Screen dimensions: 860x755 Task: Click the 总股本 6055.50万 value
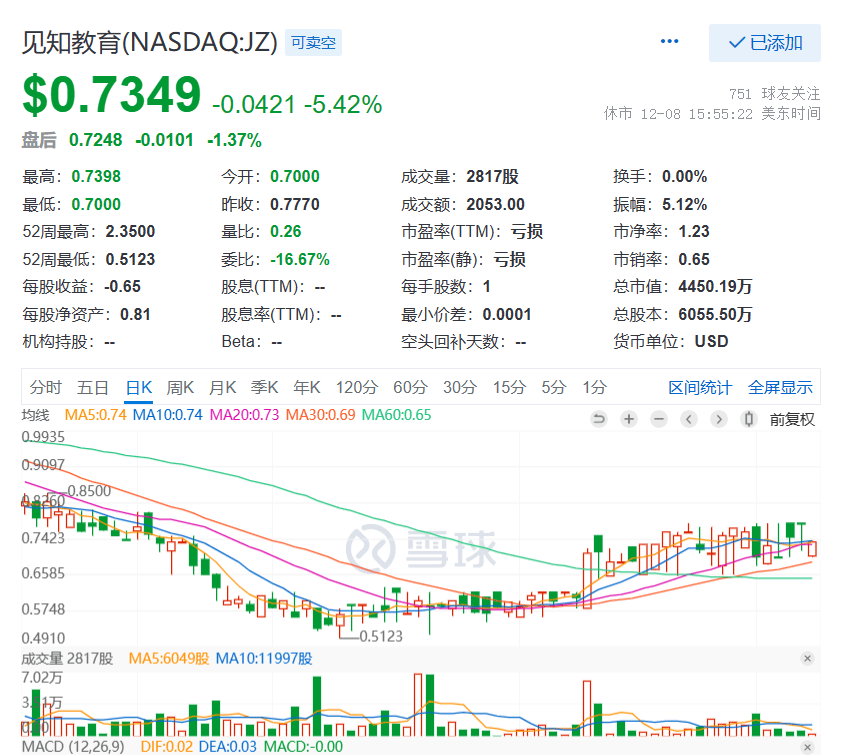point(715,314)
